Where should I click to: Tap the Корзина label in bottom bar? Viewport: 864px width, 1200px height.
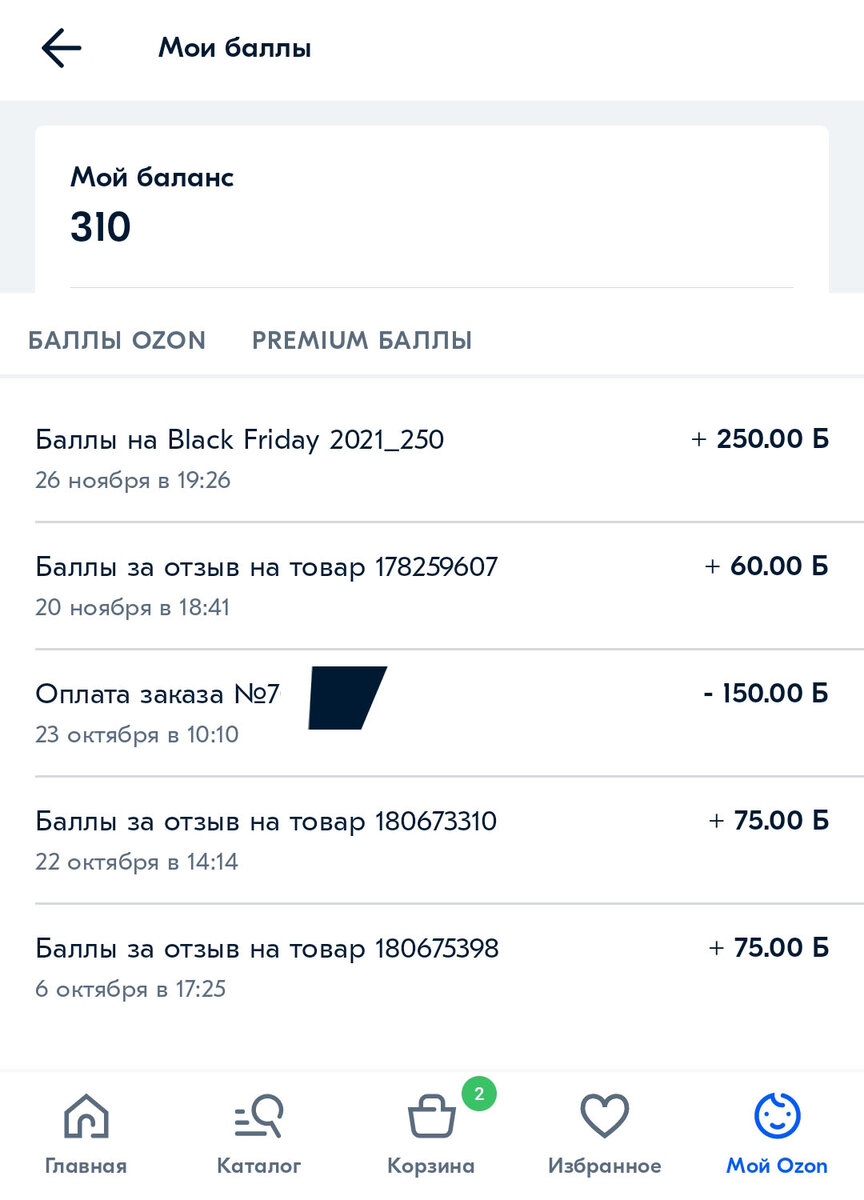[x=431, y=1166]
